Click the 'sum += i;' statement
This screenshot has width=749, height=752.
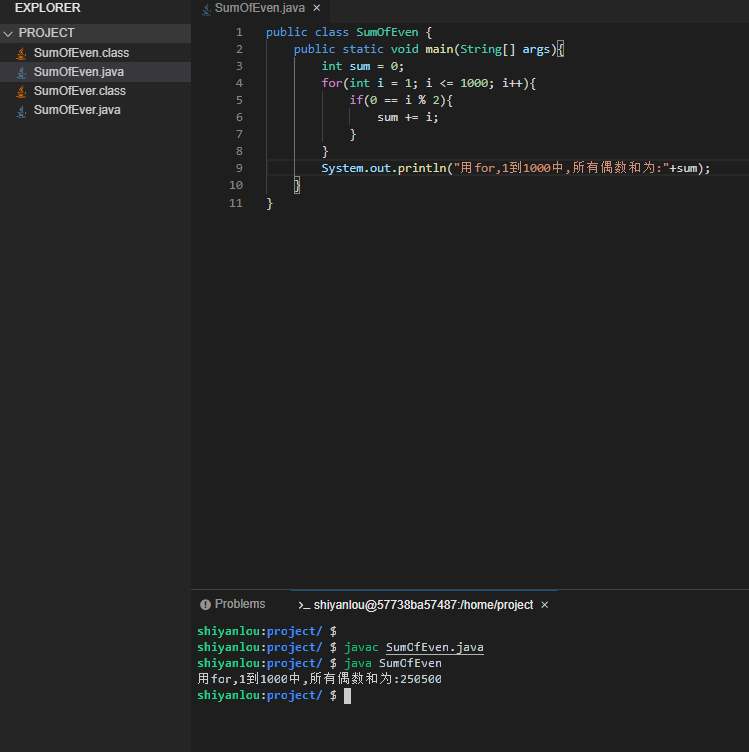click(x=408, y=117)
